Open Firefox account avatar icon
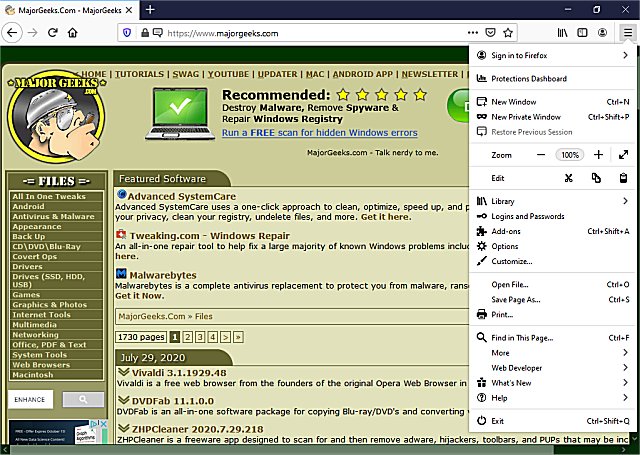Screen dimensions: 640x455 coord(602,33)
